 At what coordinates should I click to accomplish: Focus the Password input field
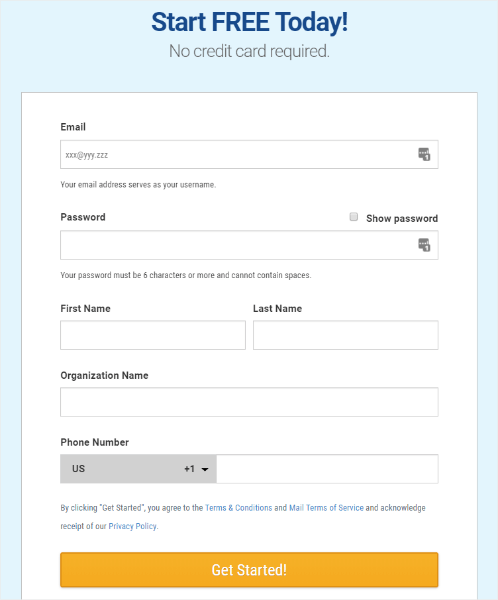[x=249, y=245]
